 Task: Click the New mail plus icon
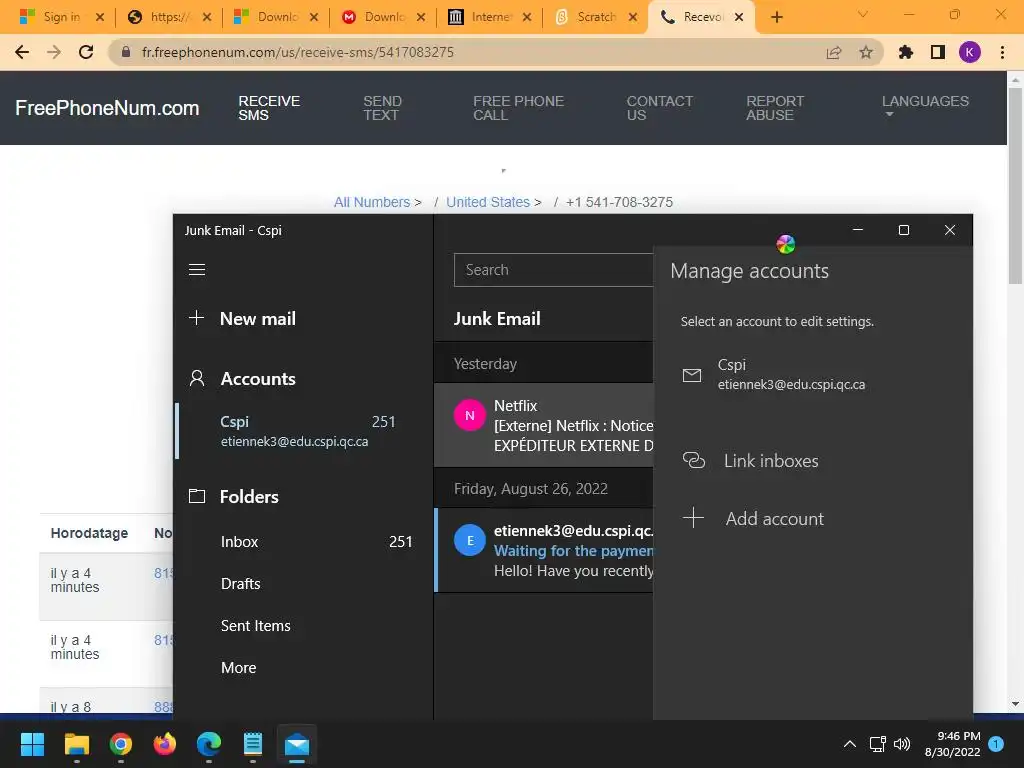197,318
